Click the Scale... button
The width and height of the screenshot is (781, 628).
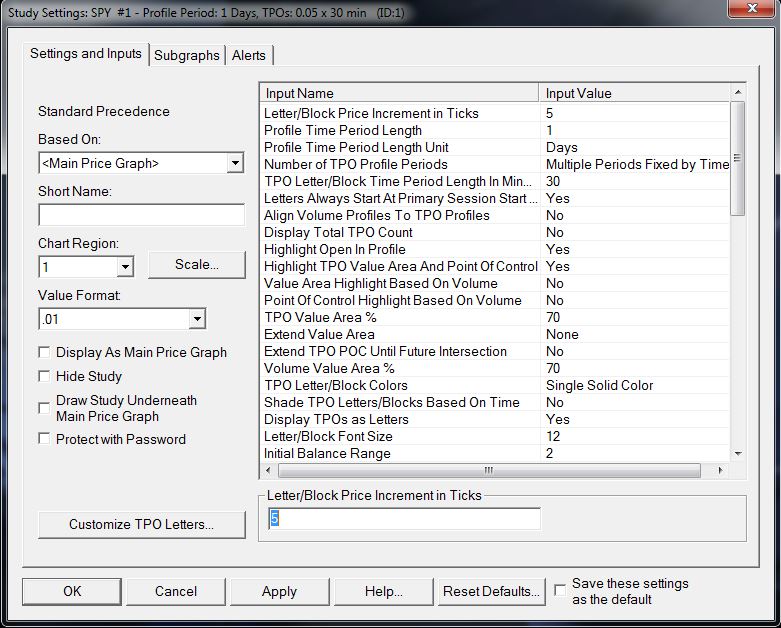[x=197, y=264]
